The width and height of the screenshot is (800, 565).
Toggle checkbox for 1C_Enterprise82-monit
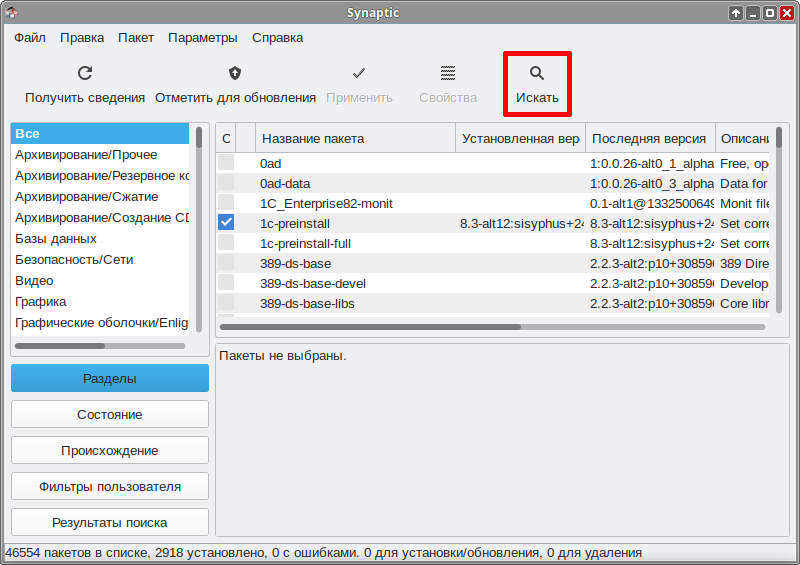click(226, 203)
